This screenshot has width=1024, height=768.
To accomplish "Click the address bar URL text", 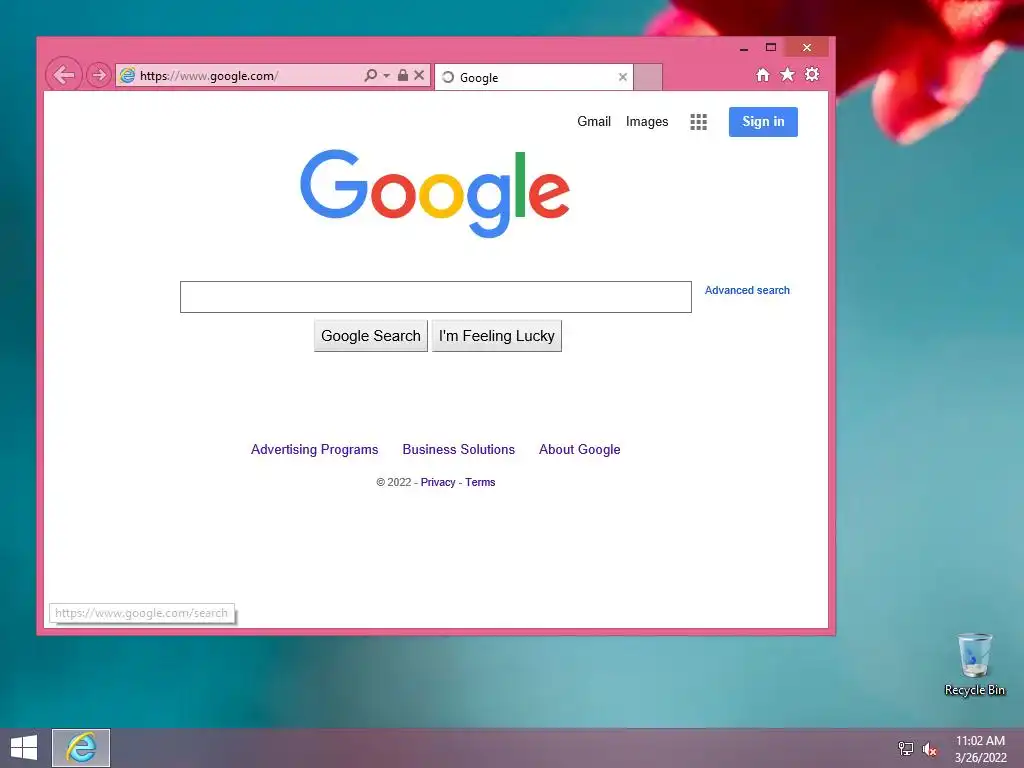I will click(x=209, y=76).
